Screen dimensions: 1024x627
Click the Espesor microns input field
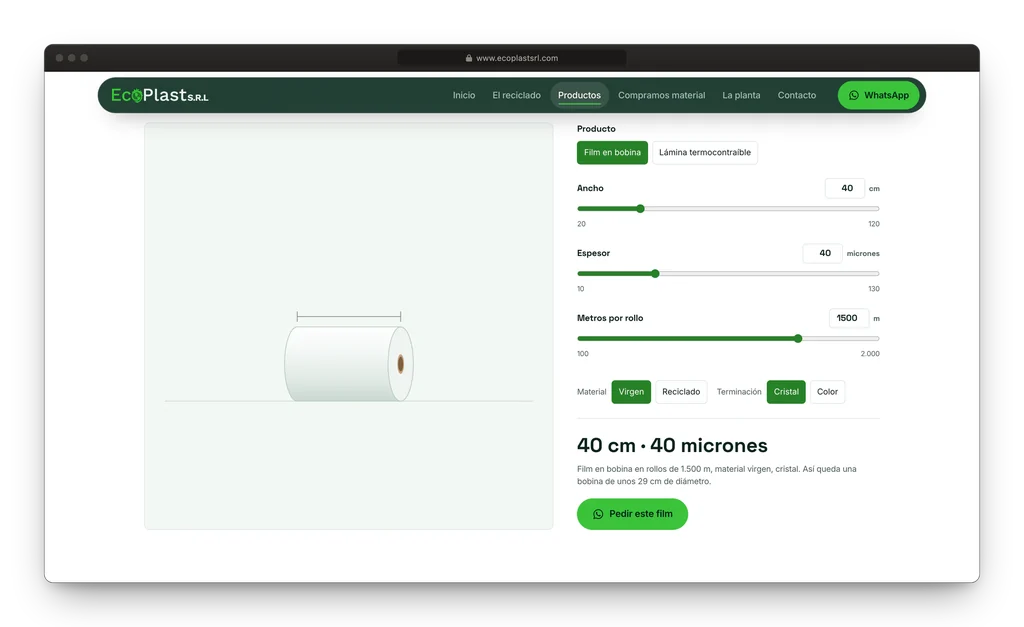822,253
